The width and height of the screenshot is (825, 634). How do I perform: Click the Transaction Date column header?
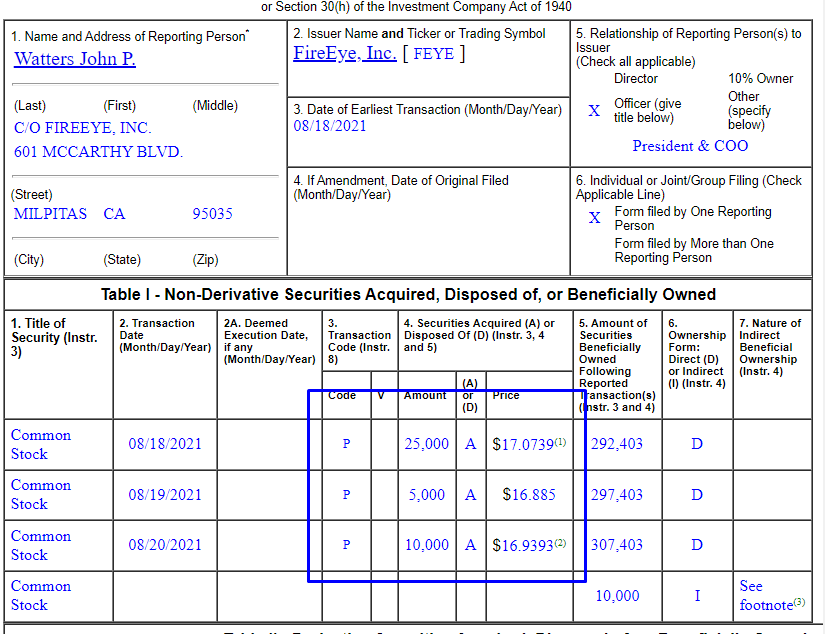click(x=165, y=335)
